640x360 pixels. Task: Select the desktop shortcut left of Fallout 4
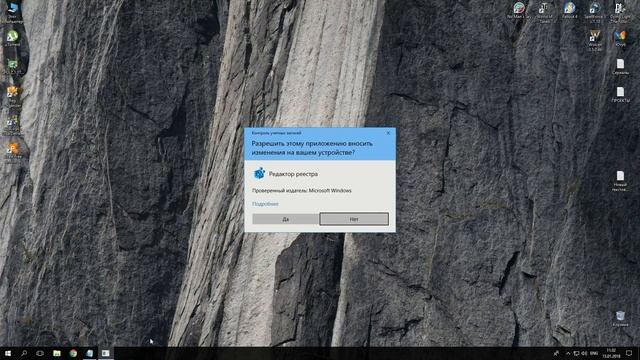click(544, 11)
